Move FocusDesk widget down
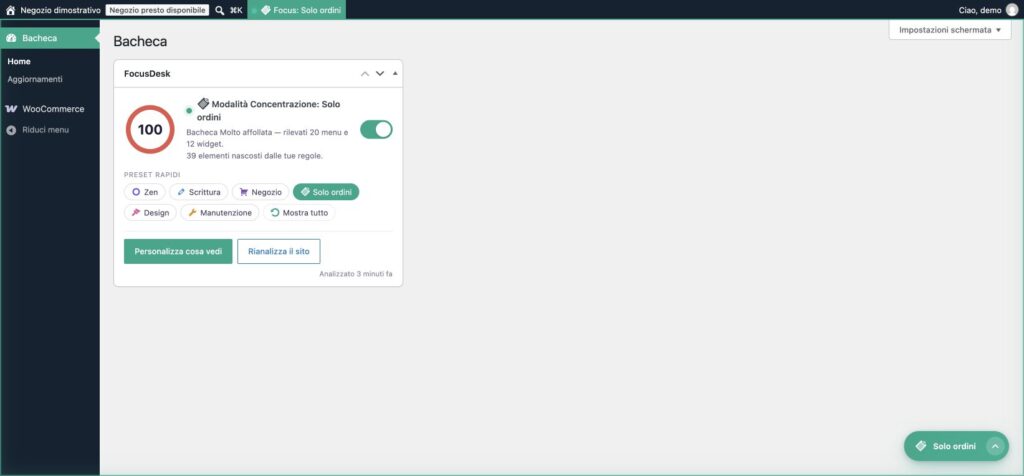Screen dimensions: 1024x476 [380, 74]
